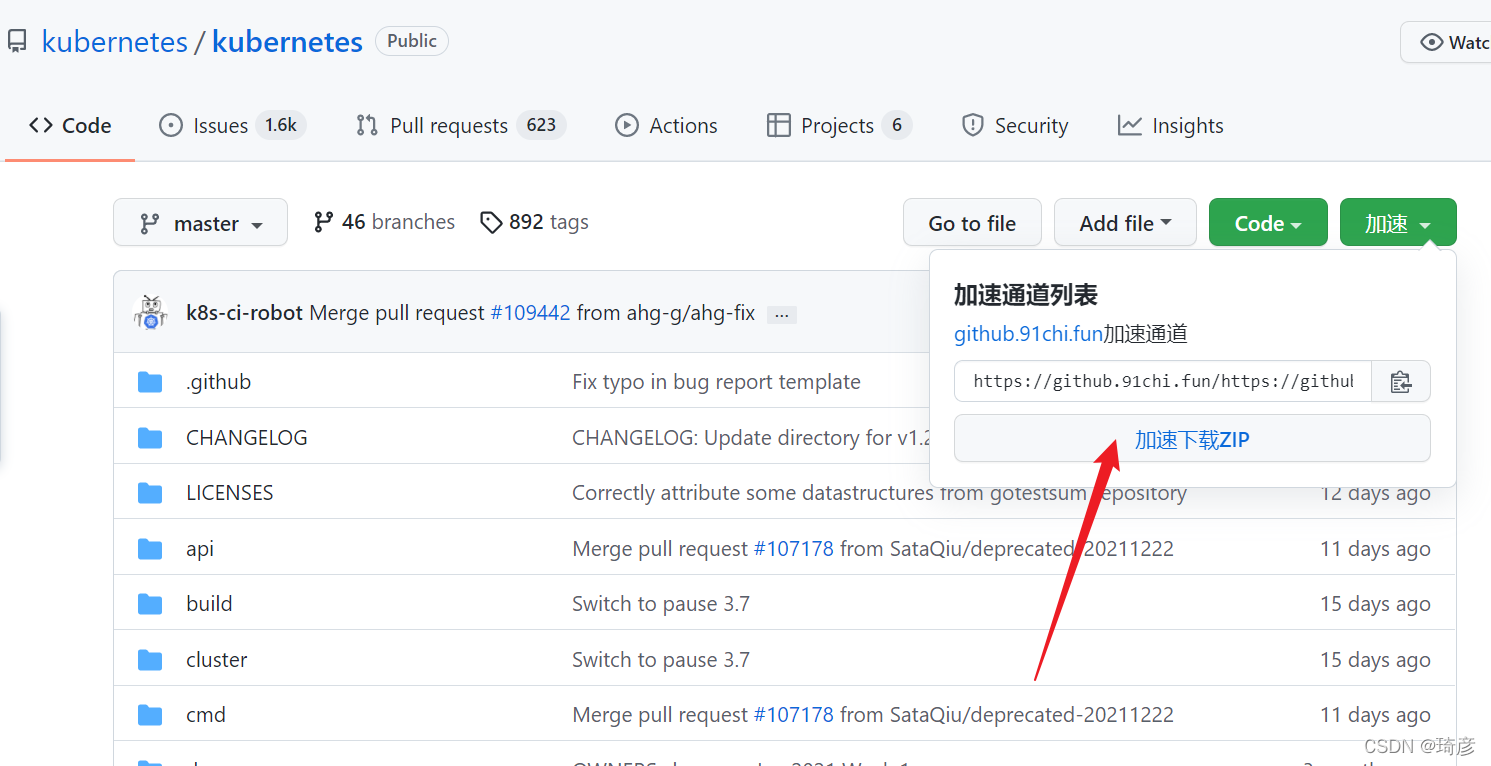Viewport: 1491px width, 766px height.
Task: Click the Watch button
Action: [x=1446, y=42]
